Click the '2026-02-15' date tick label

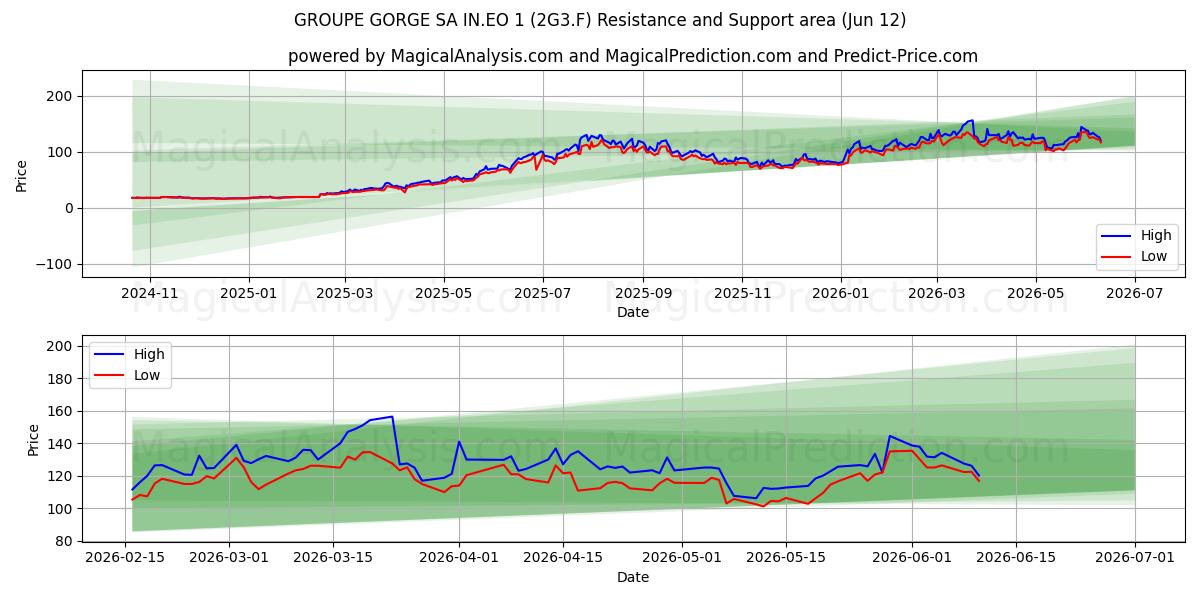125,557
